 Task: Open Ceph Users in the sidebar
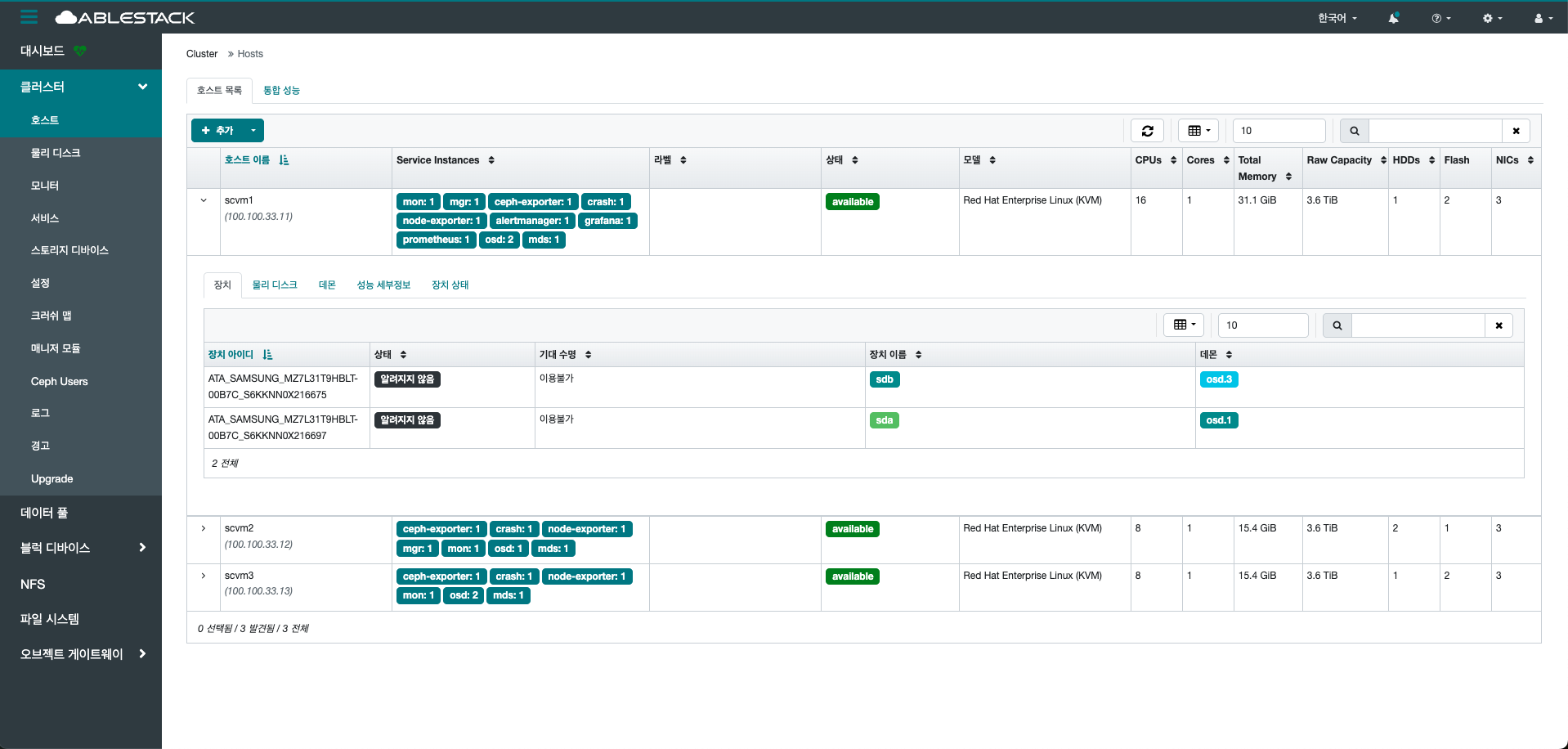coord(59,382)
